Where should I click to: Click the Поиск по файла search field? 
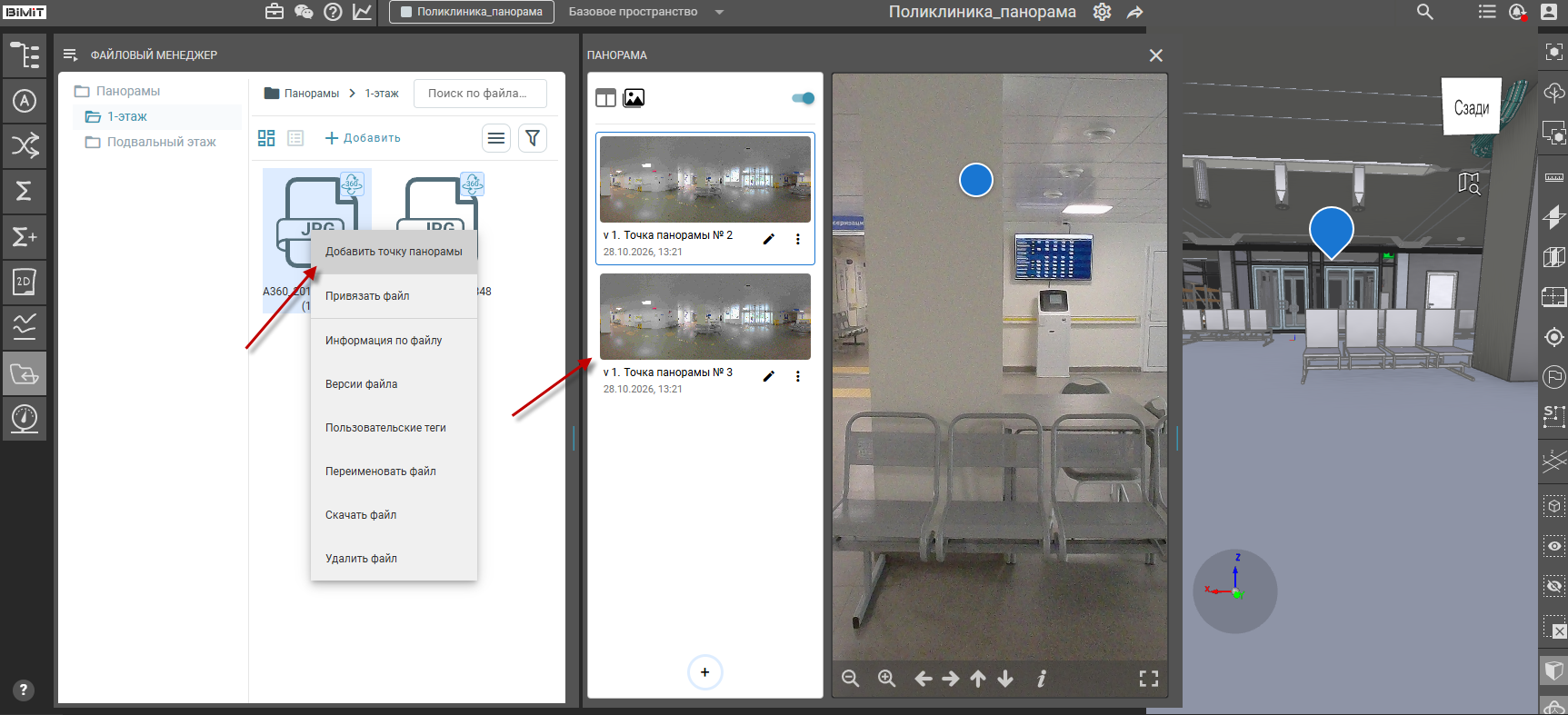pos(480,94)
